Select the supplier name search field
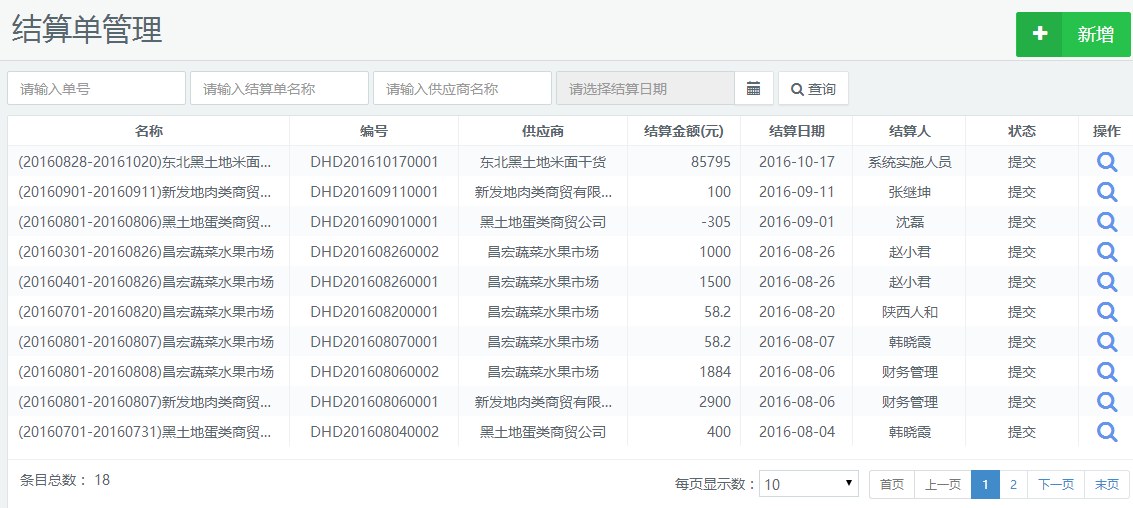Viewport: 1133px width, 508px height. (462, 88)
